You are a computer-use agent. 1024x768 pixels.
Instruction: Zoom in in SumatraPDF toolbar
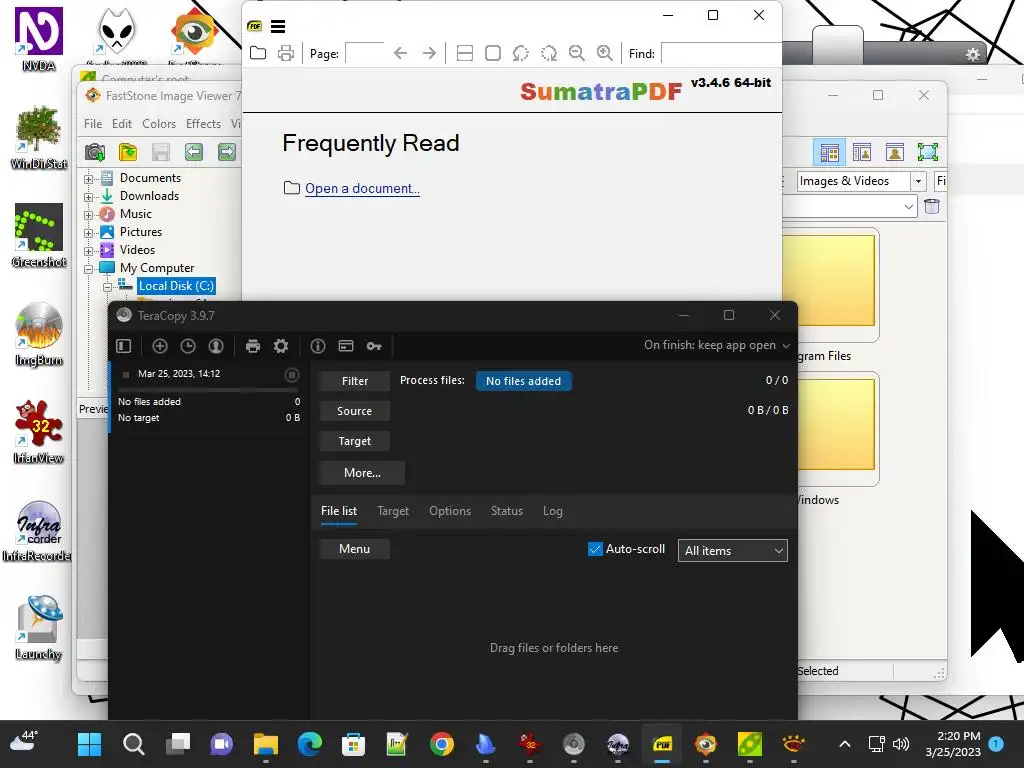[x=605, y=54]
